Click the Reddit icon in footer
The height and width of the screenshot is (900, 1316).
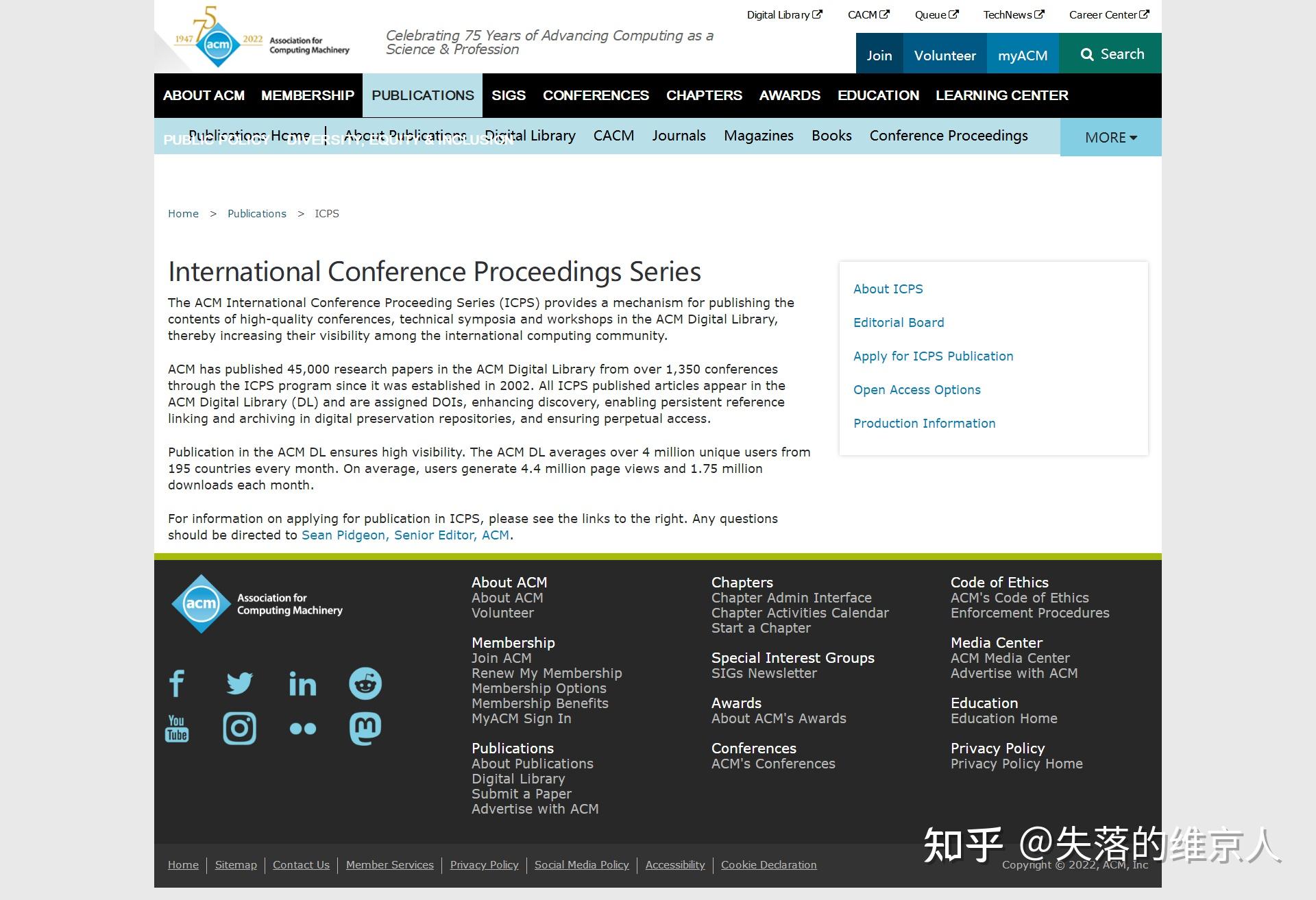[365, 683]
